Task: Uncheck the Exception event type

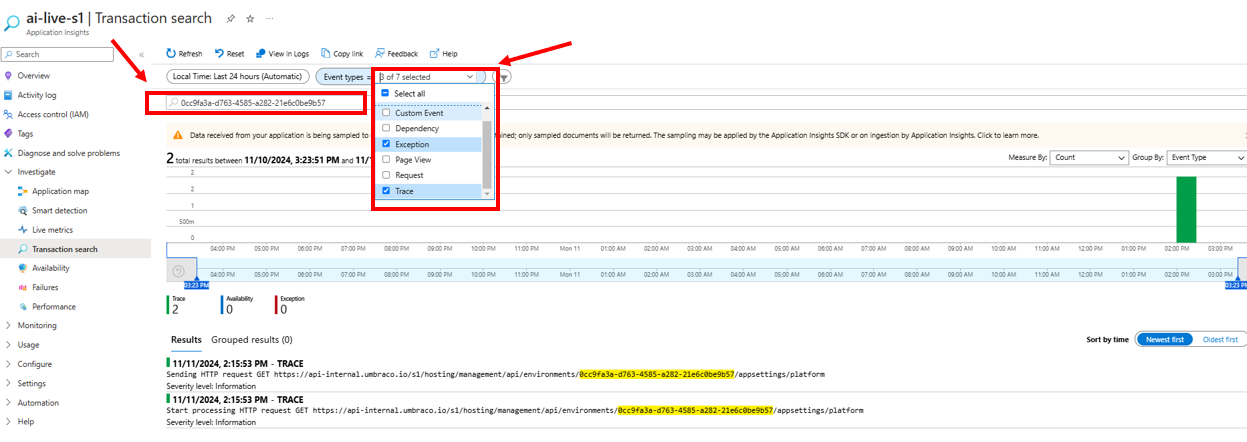Action: pos(386,144)
